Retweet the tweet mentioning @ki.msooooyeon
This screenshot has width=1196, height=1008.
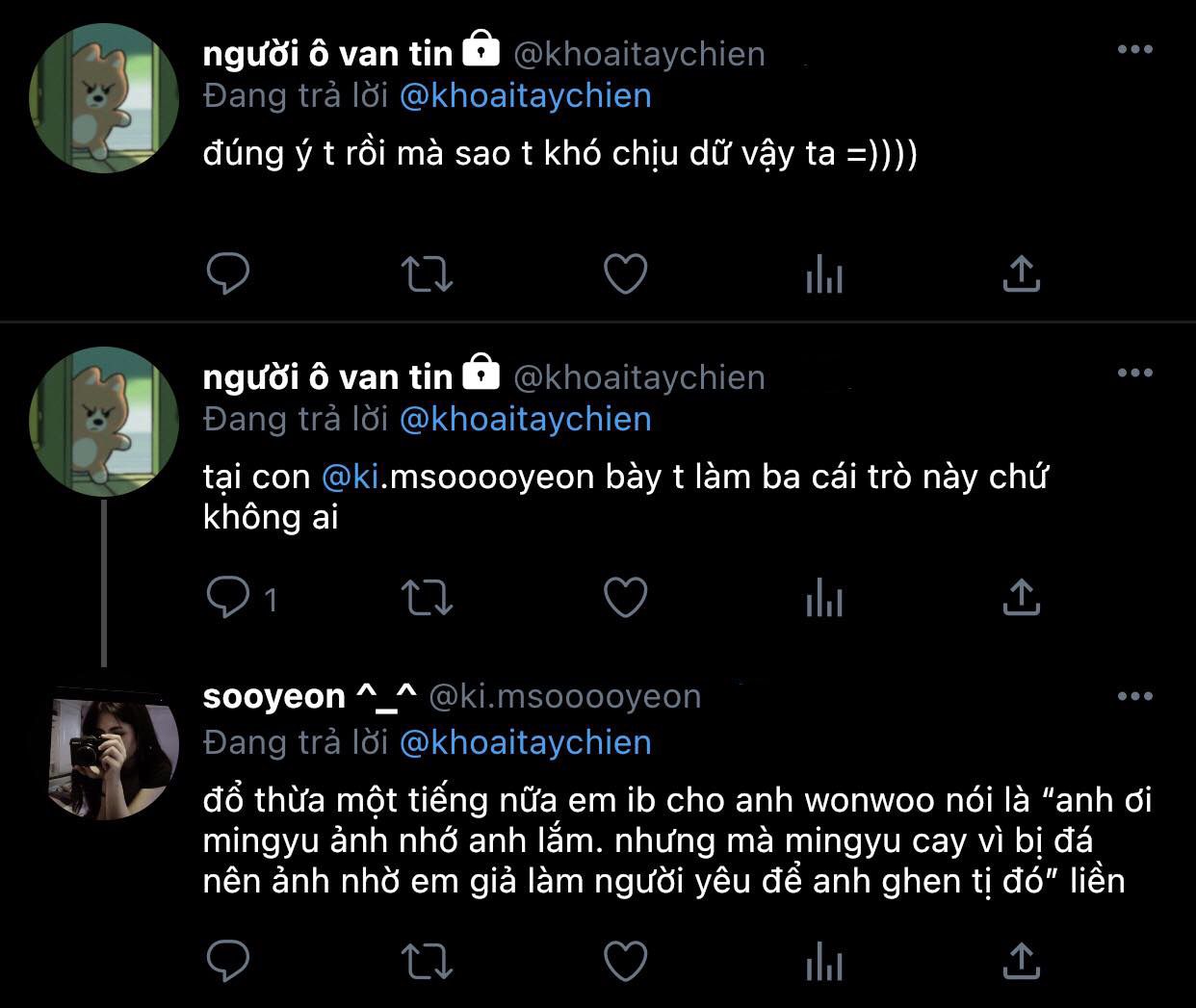427,598
